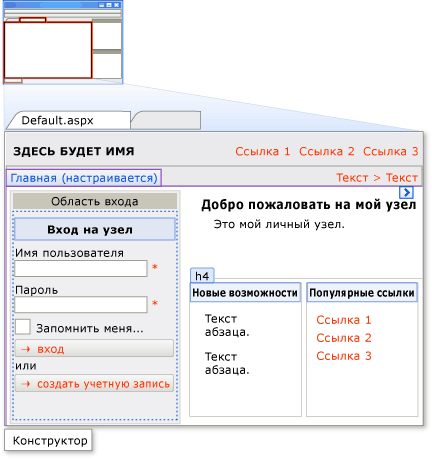
Task: Click Ссылка 3 under Популярные ссылки
Action: [x=344, y=356]
